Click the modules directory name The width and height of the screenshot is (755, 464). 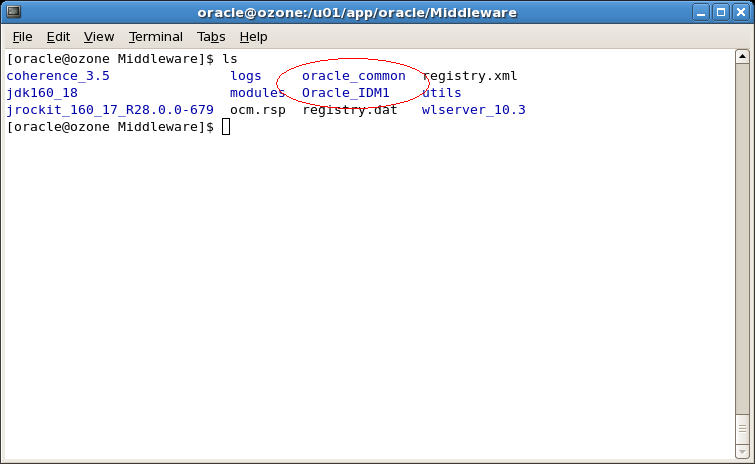pyautogui.click(x=258, y=93)
